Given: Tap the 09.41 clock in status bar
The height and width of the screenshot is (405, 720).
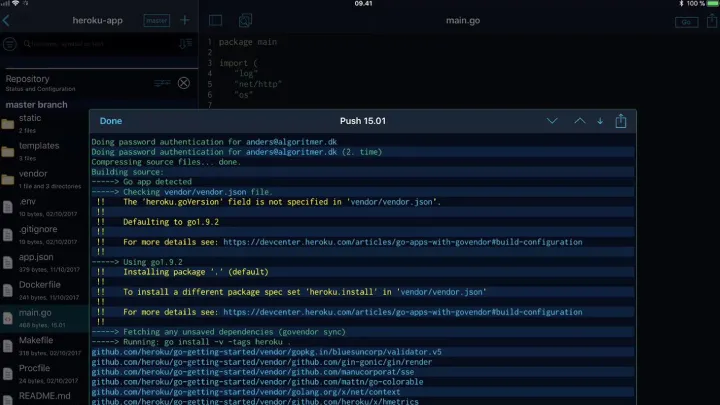Looking at the screenshot, I should (x=363, y=3).
